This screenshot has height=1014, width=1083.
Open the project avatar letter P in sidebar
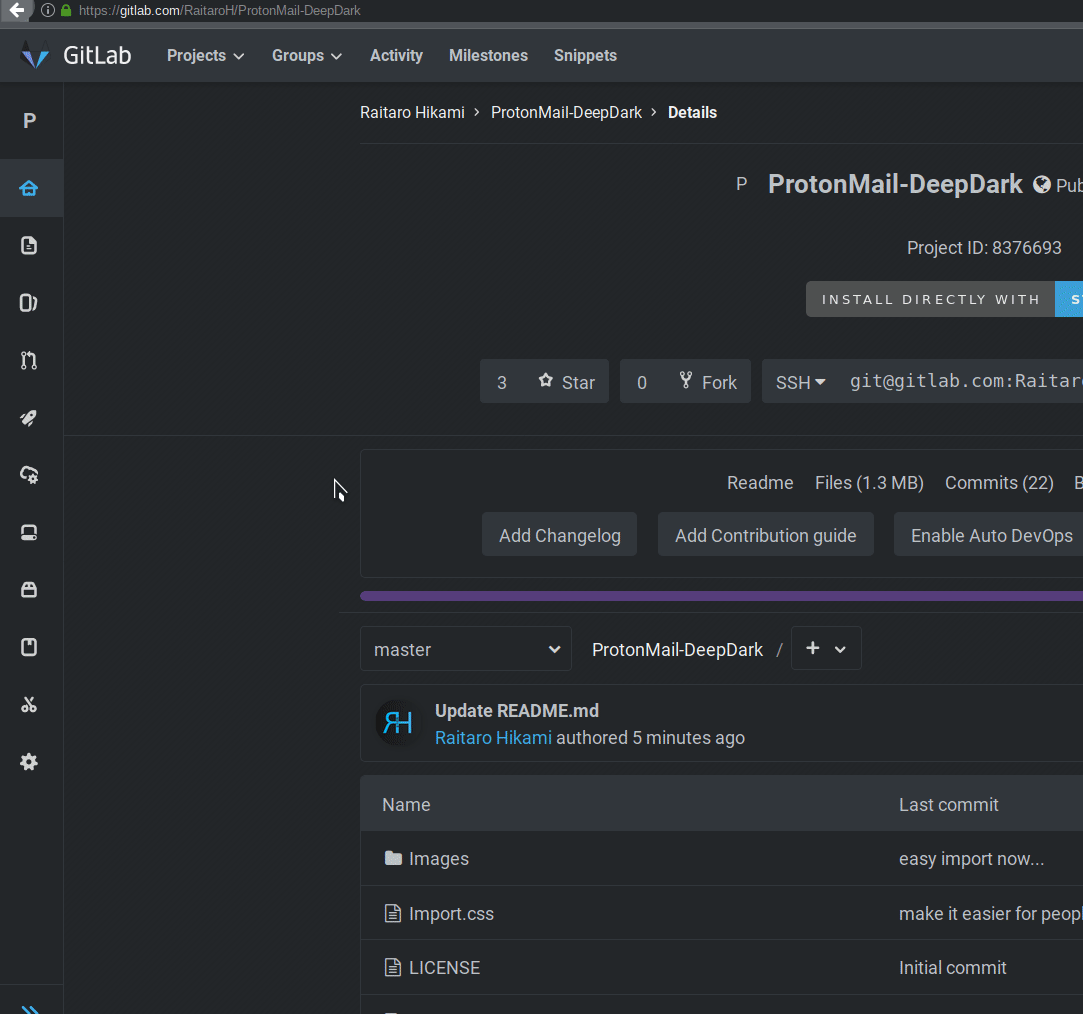[29, 121]
